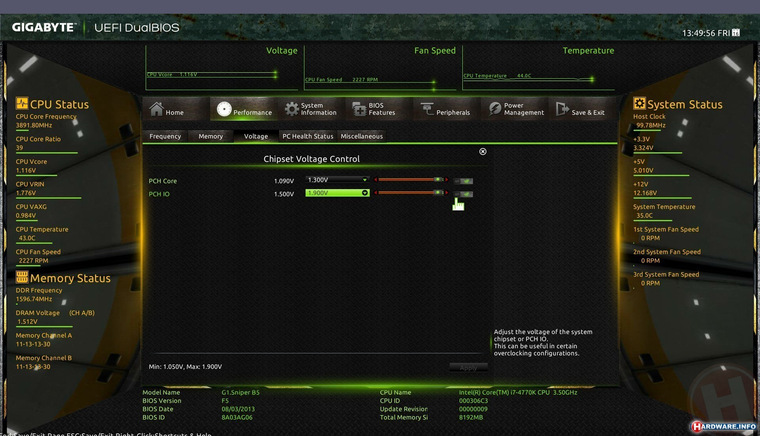Switch to the Memory tab
This screenshot has height=436, width=760.
pyautogui.click(x=210, y=136)
